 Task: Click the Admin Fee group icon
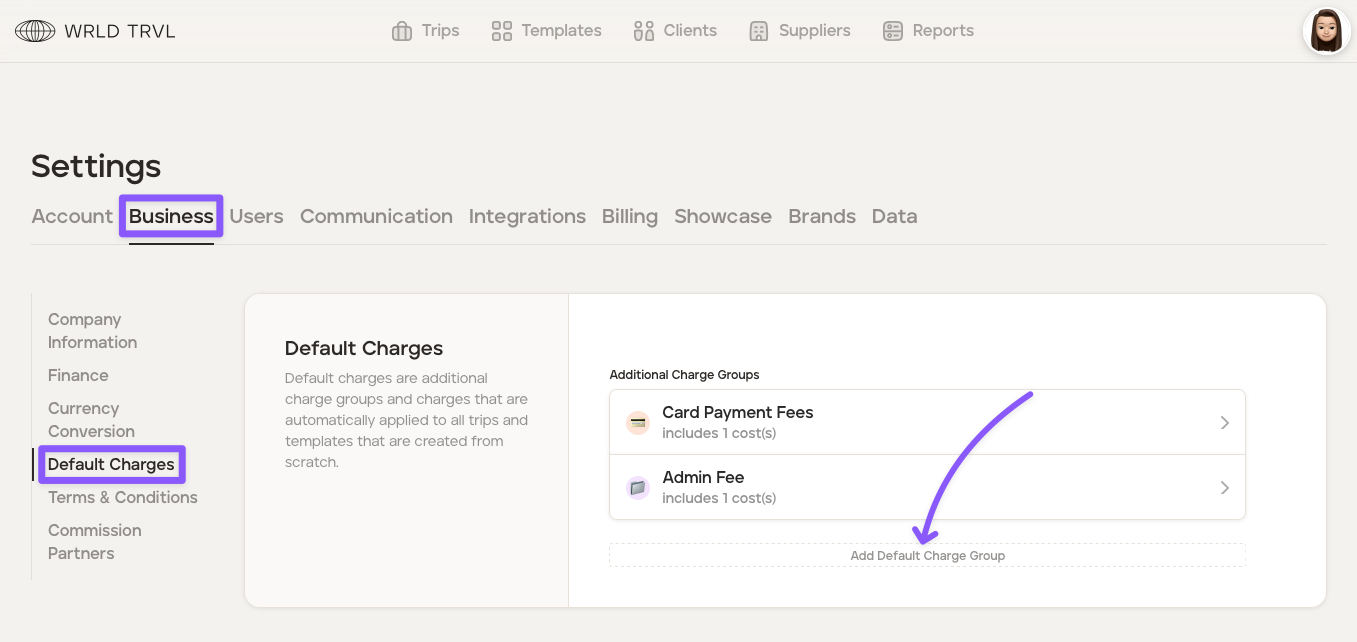point(637,488)
